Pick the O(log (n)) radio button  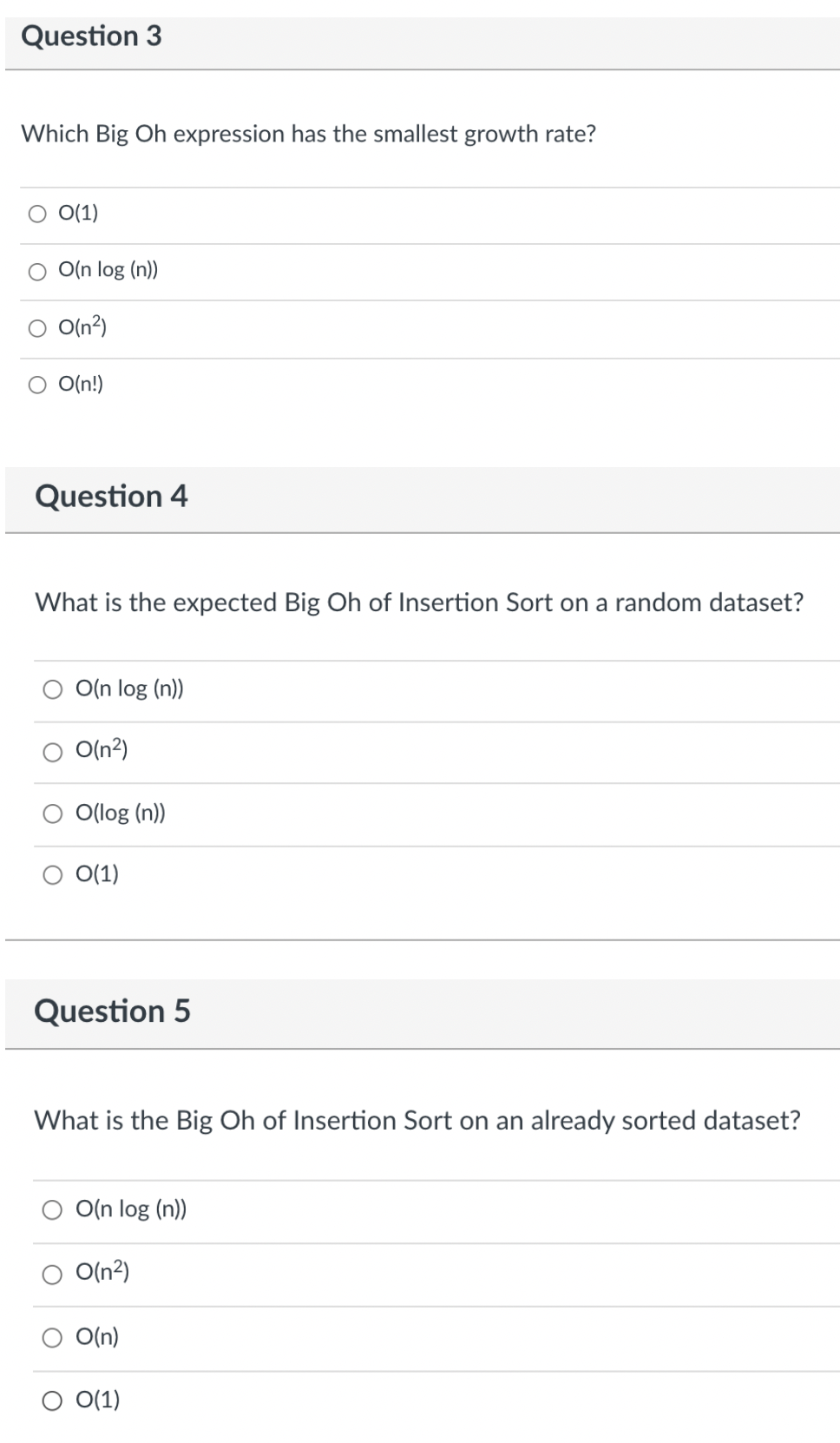click(53, 814)
